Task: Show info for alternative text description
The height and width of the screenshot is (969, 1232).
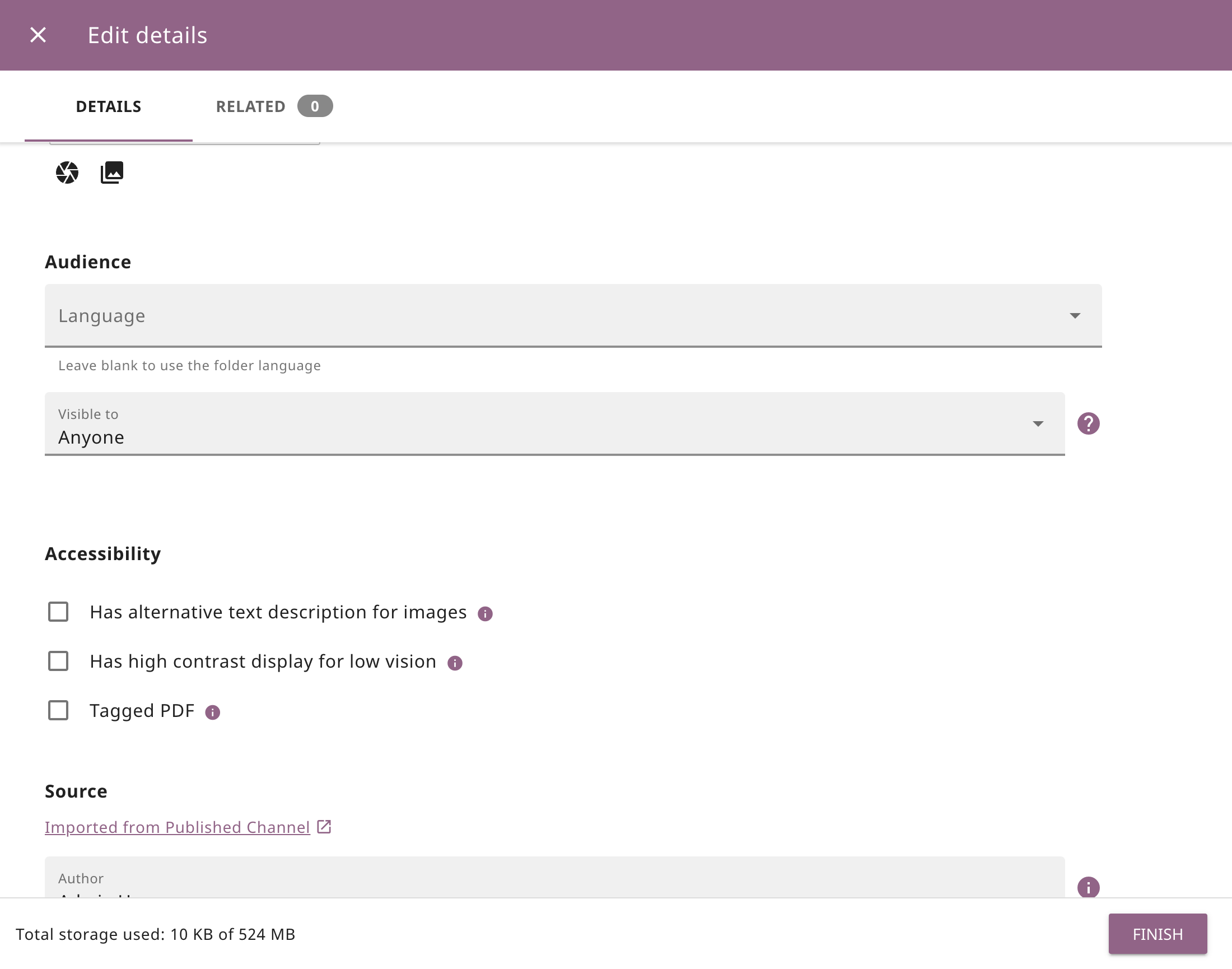Action: (x=485, y=613)
